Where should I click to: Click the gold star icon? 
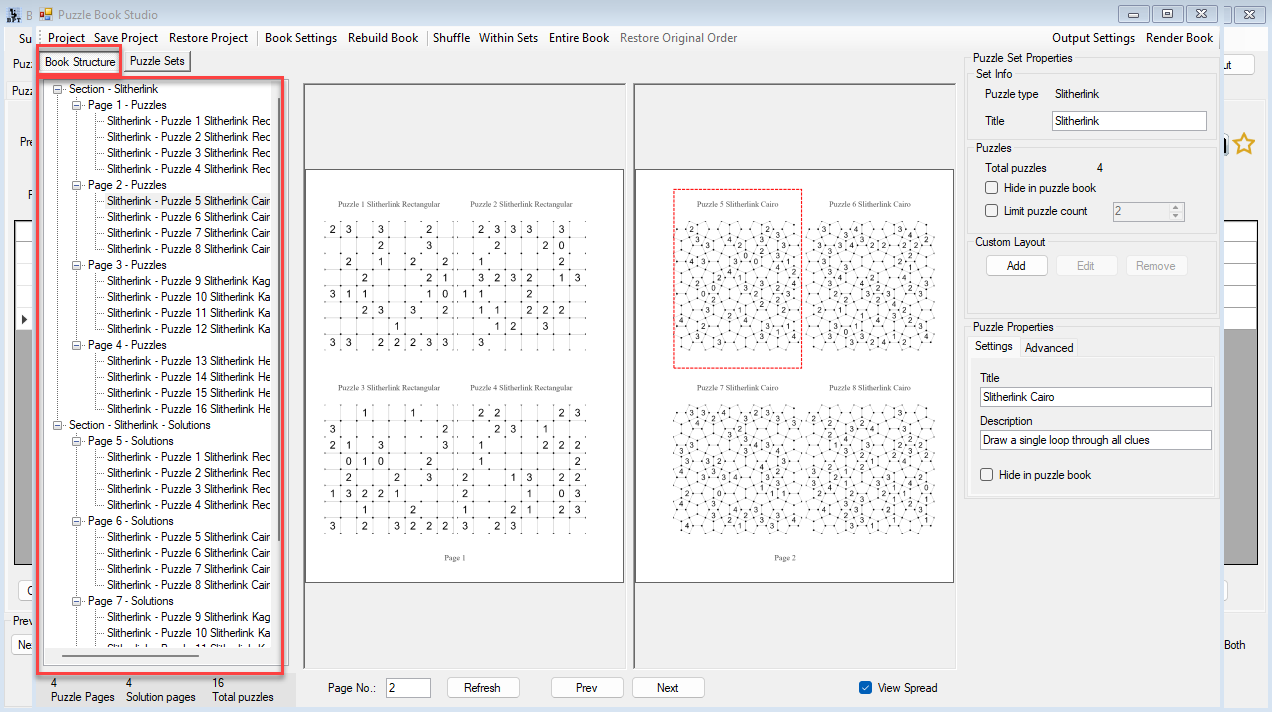[x=1243, y=144]
